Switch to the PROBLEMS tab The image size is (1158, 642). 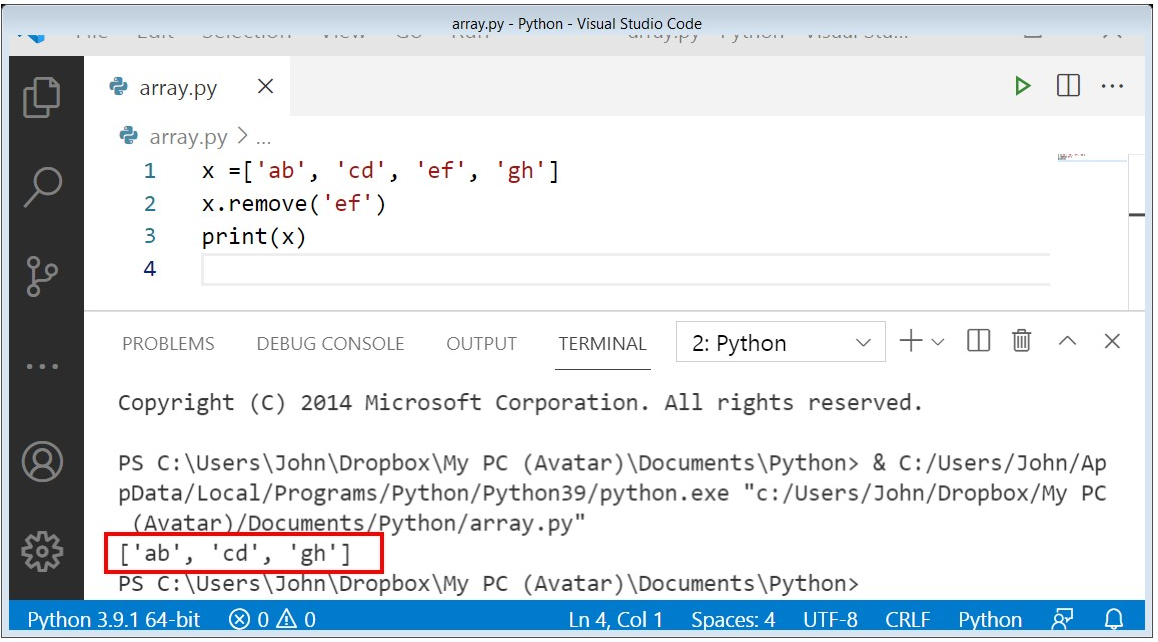pos(167,343)
